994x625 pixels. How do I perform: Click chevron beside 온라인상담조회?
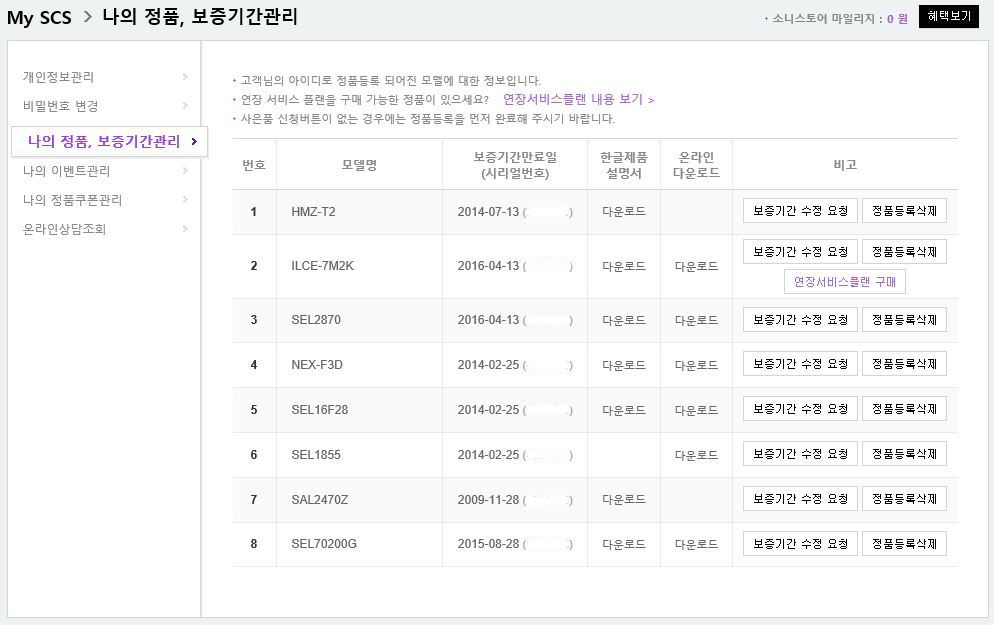[x=185, y=229]
